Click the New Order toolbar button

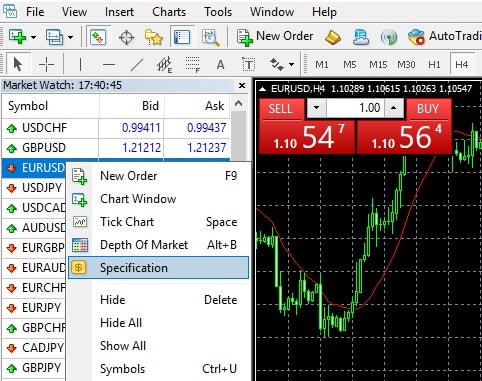point(275,37)
